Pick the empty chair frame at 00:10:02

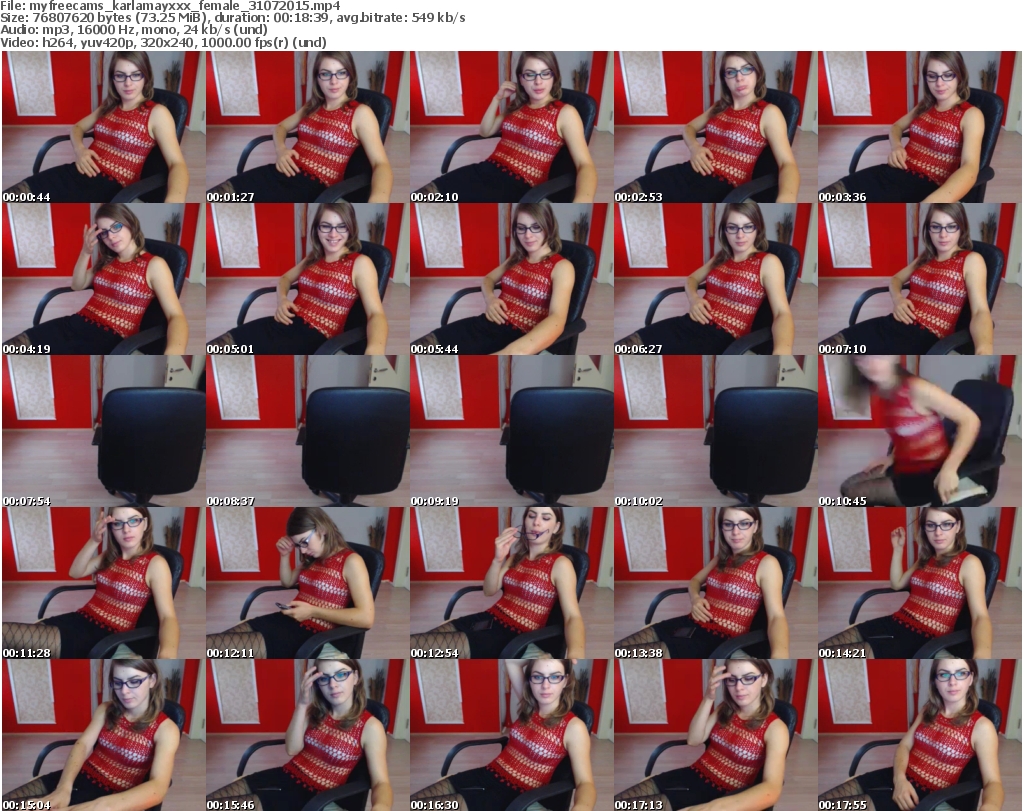pyautogui.click(x=715, y=431)
